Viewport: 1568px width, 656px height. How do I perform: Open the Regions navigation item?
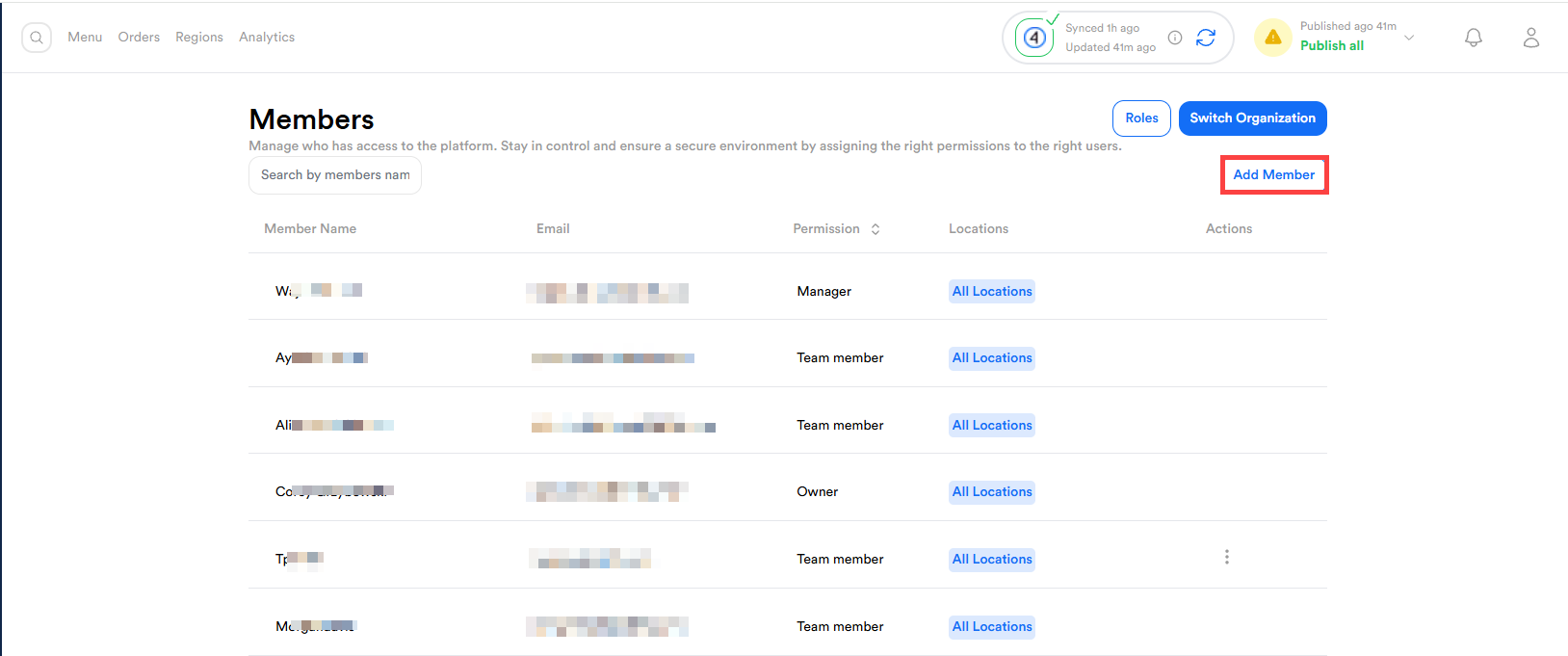(199, 38)
